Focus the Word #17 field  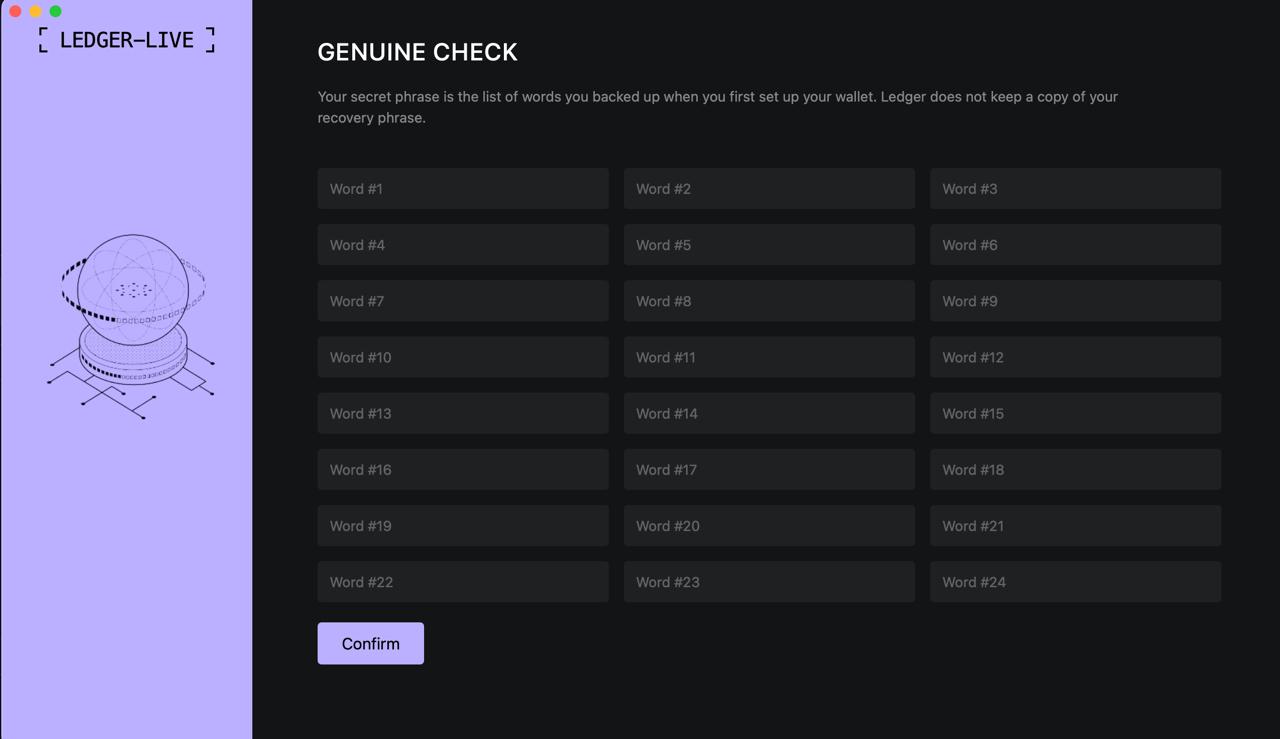tap(769, 469)
